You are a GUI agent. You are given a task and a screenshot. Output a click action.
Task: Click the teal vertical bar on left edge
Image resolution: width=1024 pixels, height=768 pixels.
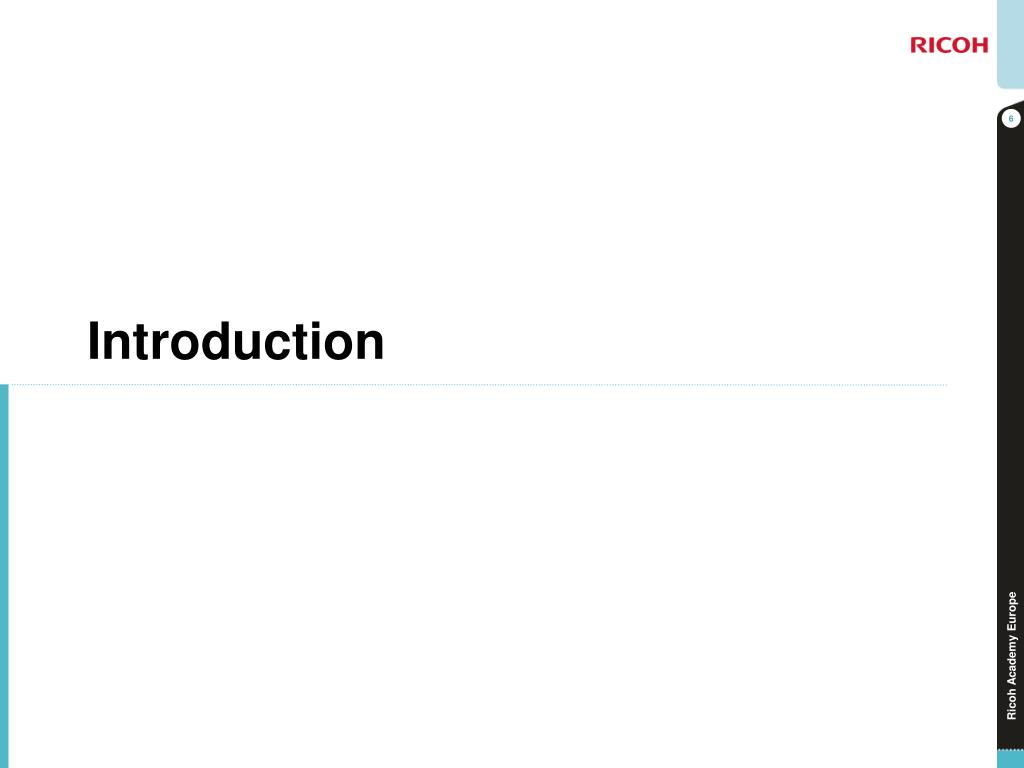[x=5, y=576]
